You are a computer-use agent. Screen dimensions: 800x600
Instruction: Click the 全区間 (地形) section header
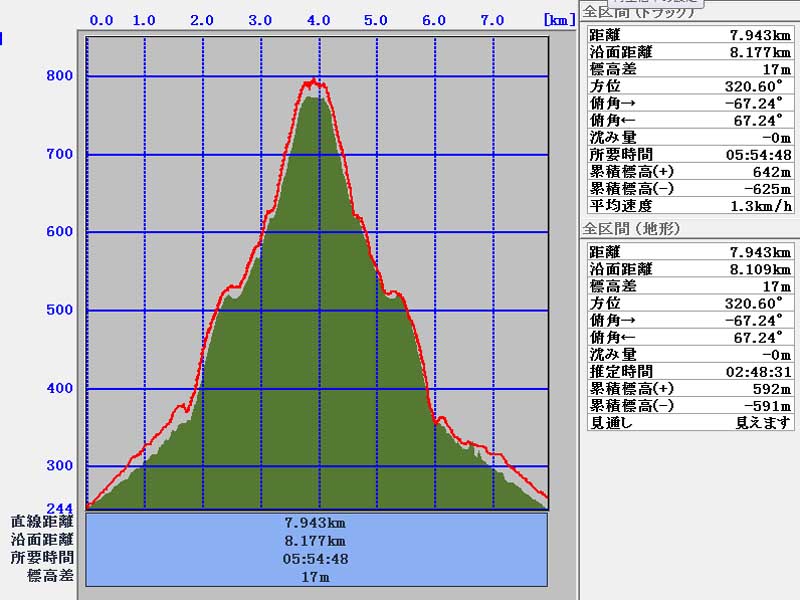[632, 229]
